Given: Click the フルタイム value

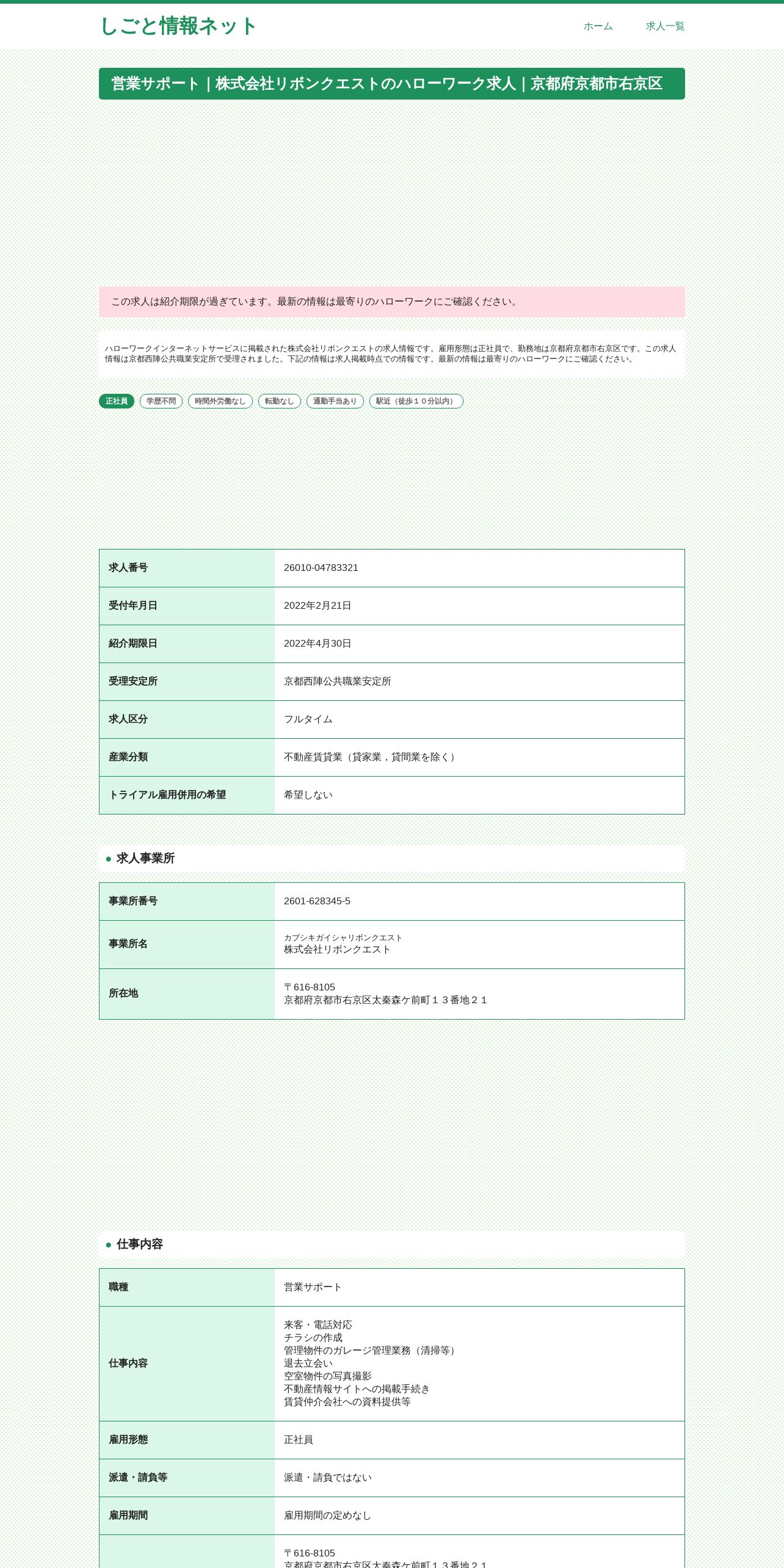Looking at the screenshot, I should (x=308, y=719).
